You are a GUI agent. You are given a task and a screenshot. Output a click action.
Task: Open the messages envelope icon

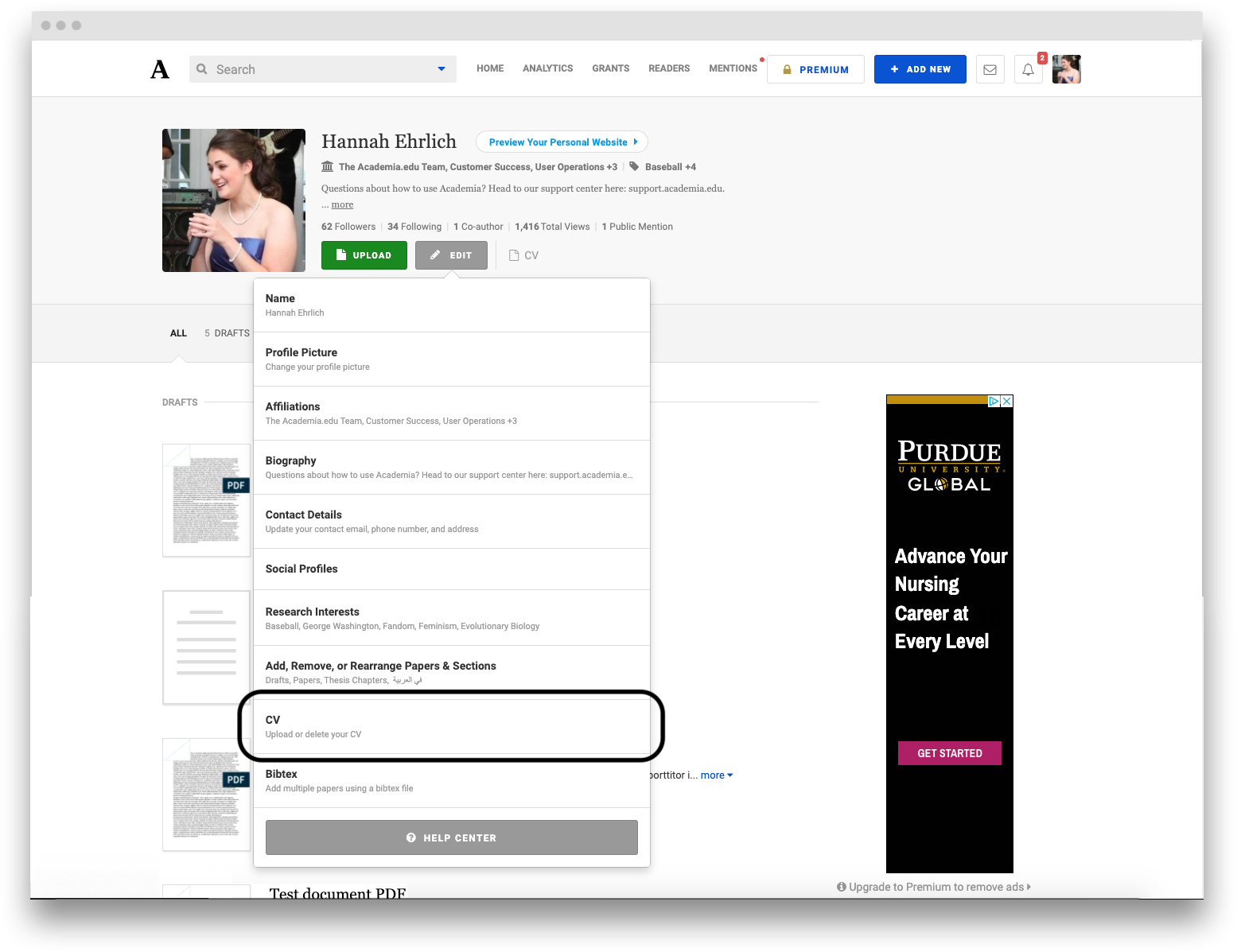990,69
